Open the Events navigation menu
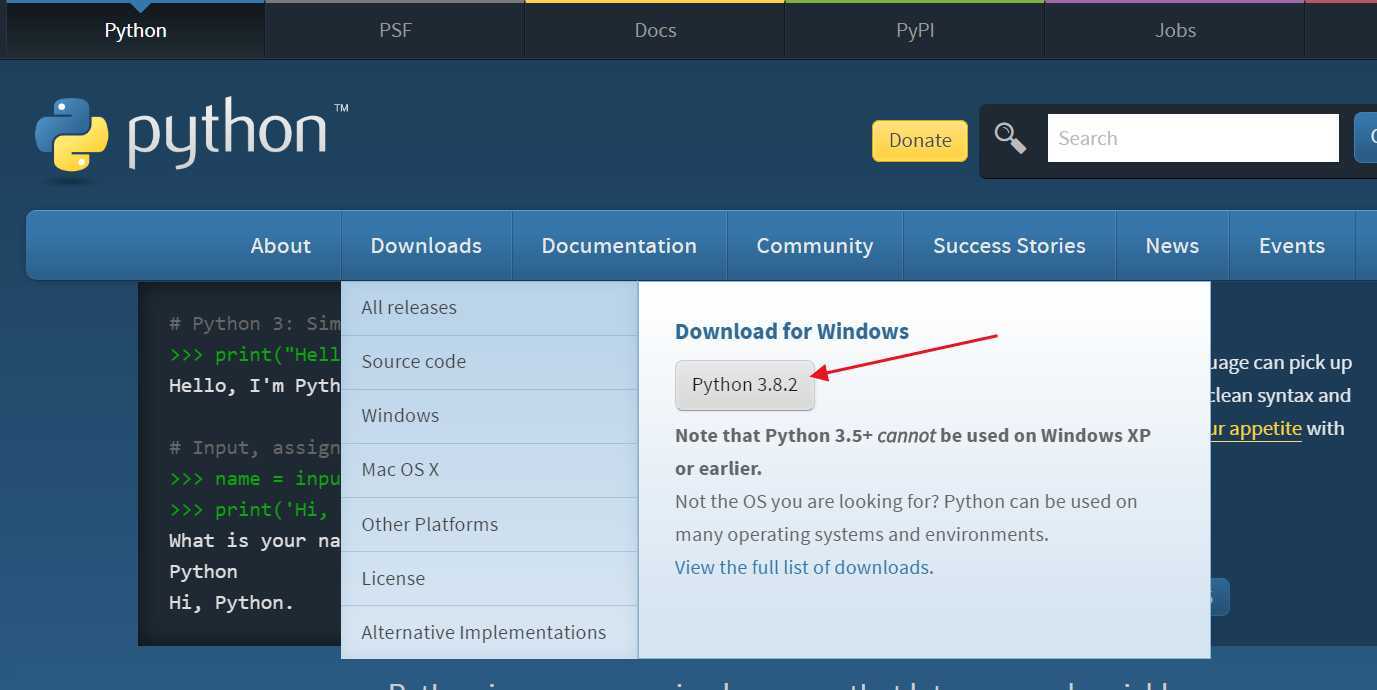Screen dimensions: 1377x690 click(x=1292, y=246)
